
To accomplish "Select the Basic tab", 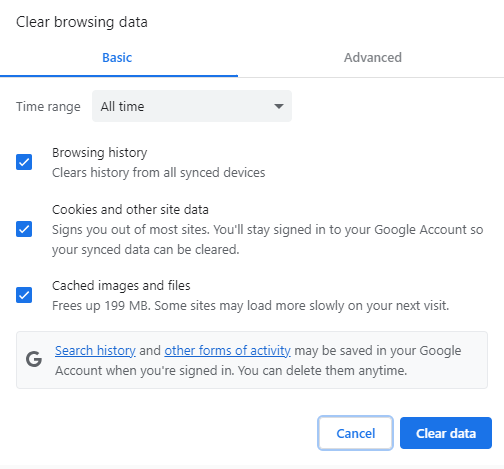I will (x=117, y=58).
